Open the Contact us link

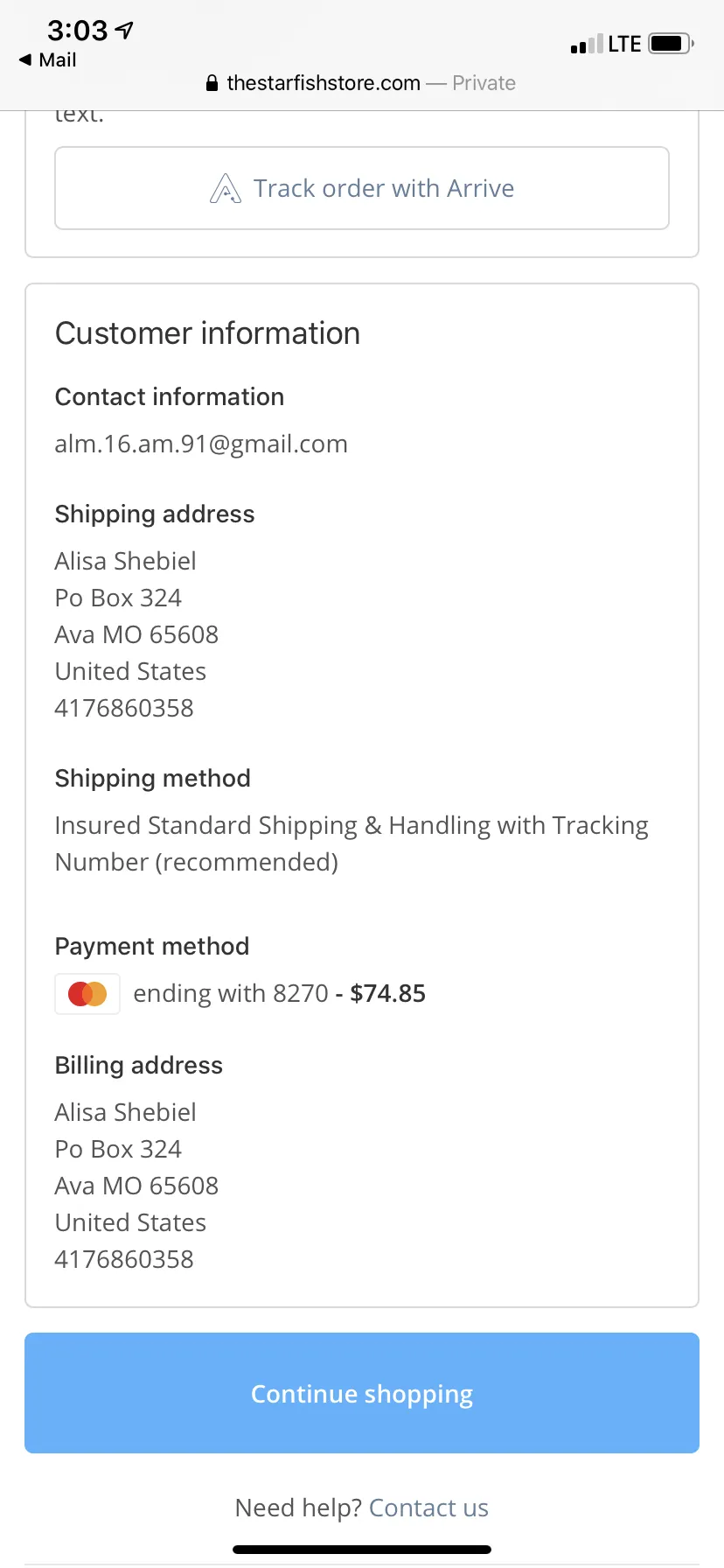click(428, 1508)
